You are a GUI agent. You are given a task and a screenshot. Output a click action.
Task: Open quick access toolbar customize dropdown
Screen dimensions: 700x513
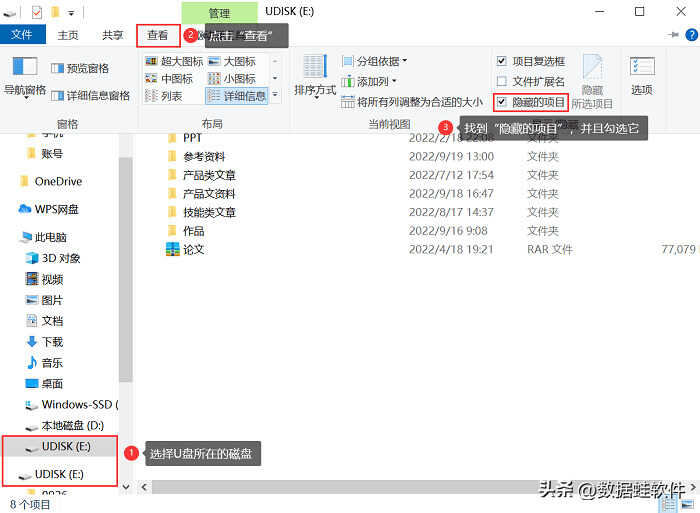click(71, 13)
